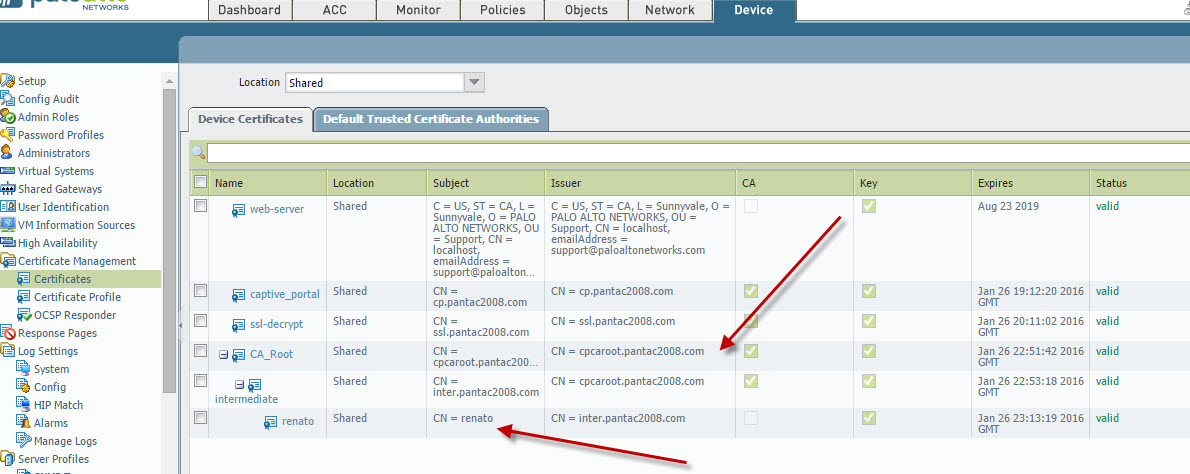This screenshot has width=1190, height=474.
Task: Click the Certificate Management folder icon
Action: (8, 261)
